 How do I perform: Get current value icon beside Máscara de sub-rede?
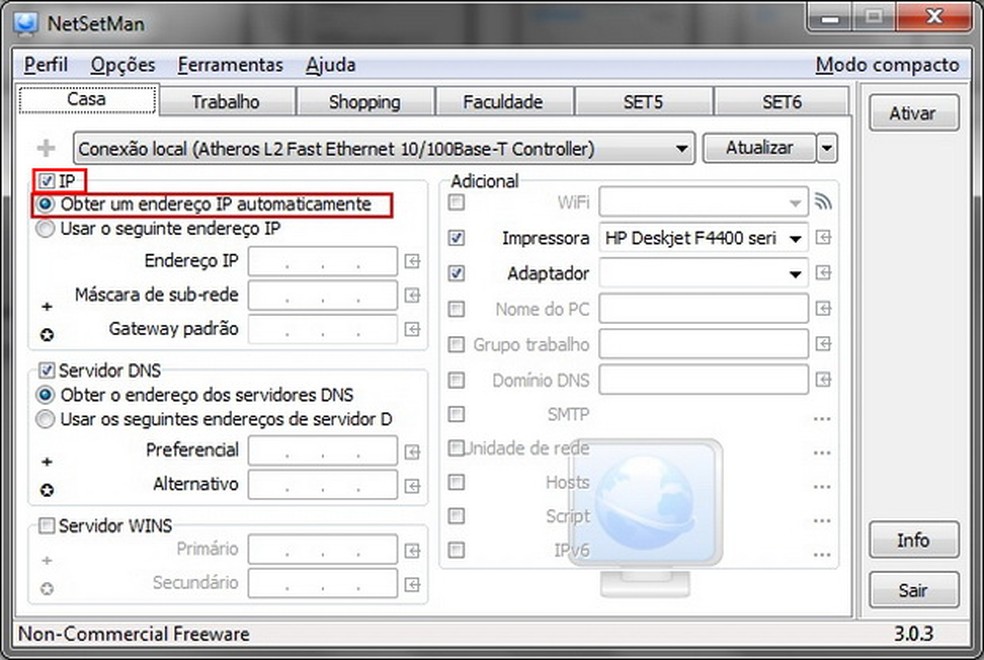pos(412,295)
